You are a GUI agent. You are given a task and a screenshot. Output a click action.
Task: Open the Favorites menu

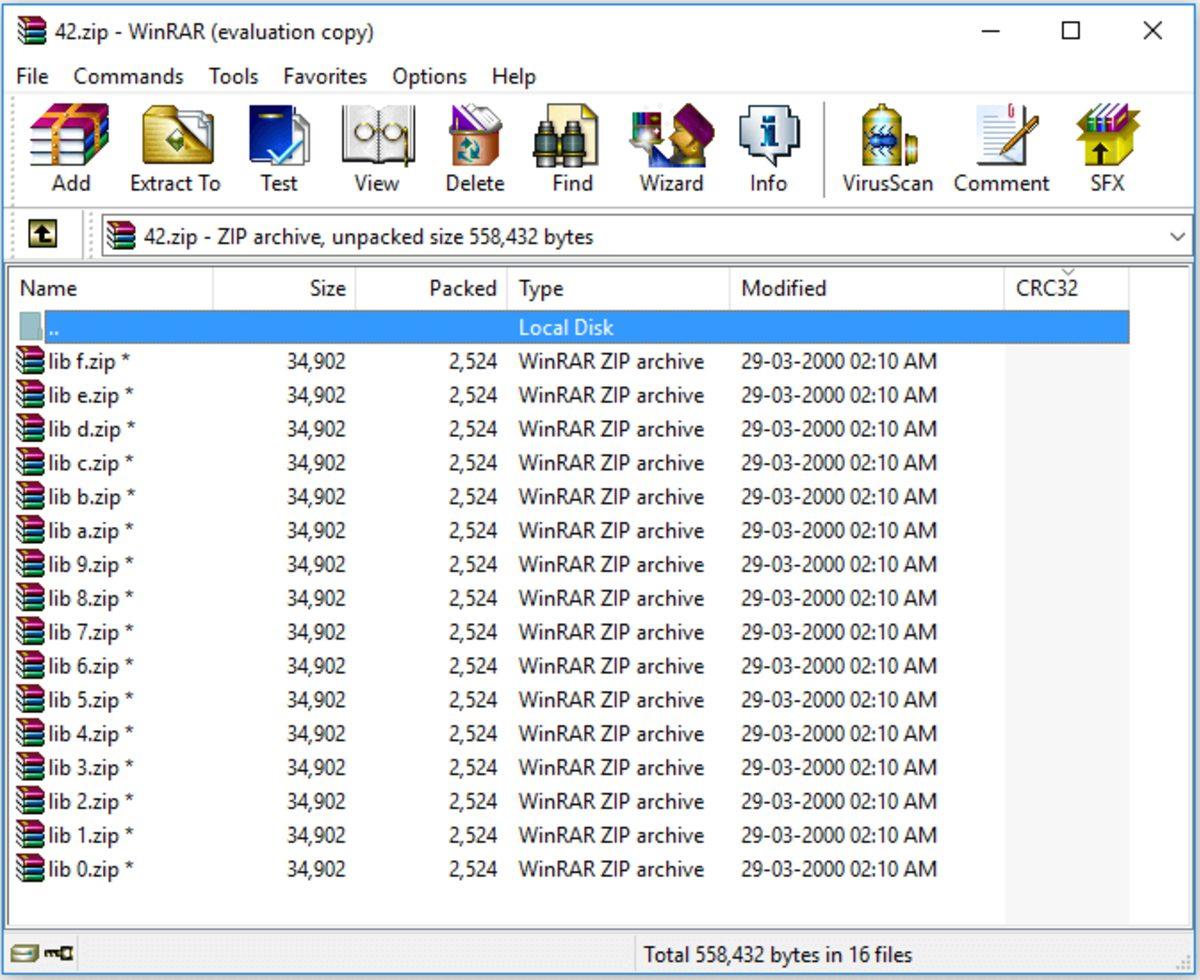[x=325, y=77]
